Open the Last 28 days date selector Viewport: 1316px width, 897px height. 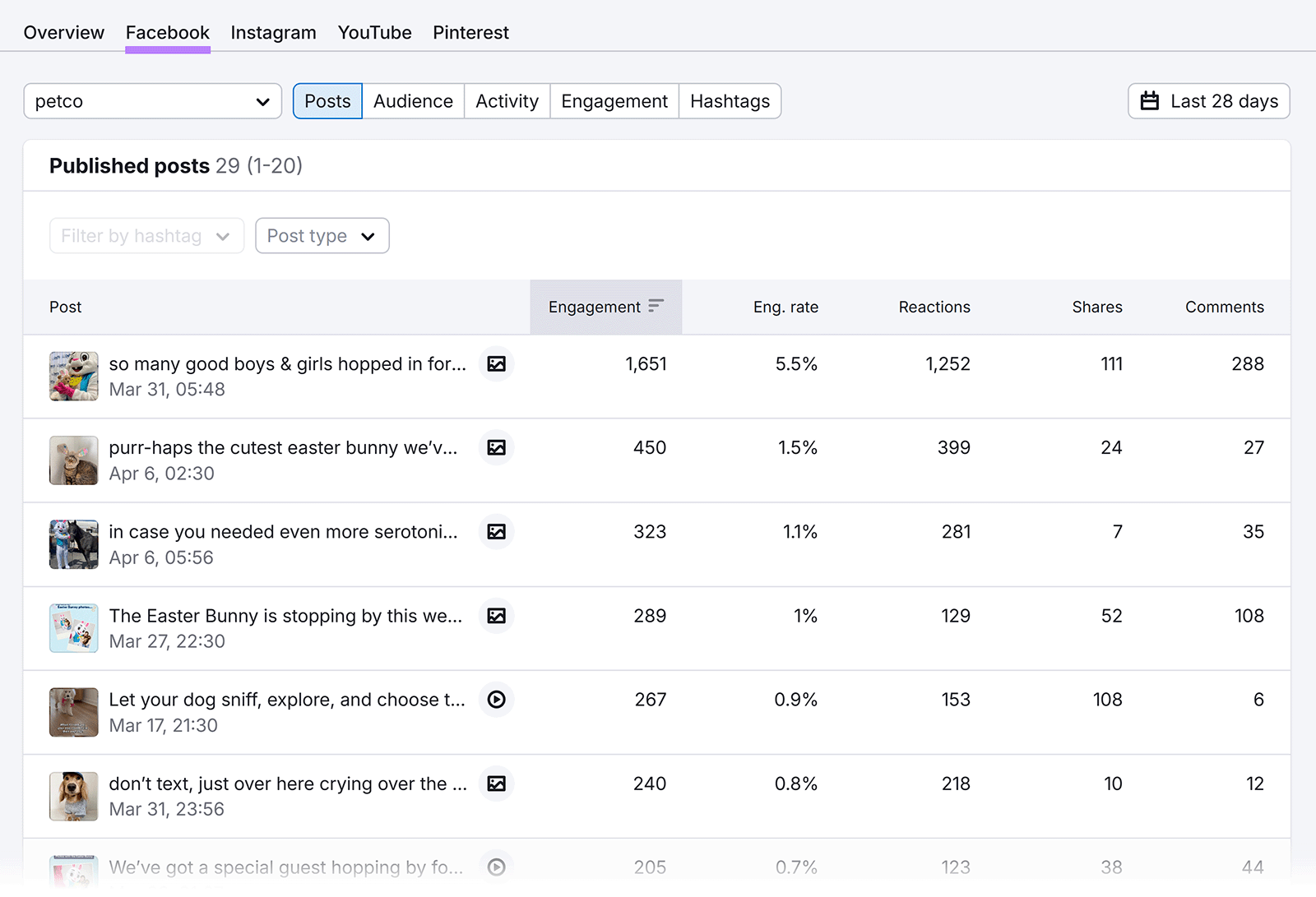pyautogui.click(x=1208, y=100)
